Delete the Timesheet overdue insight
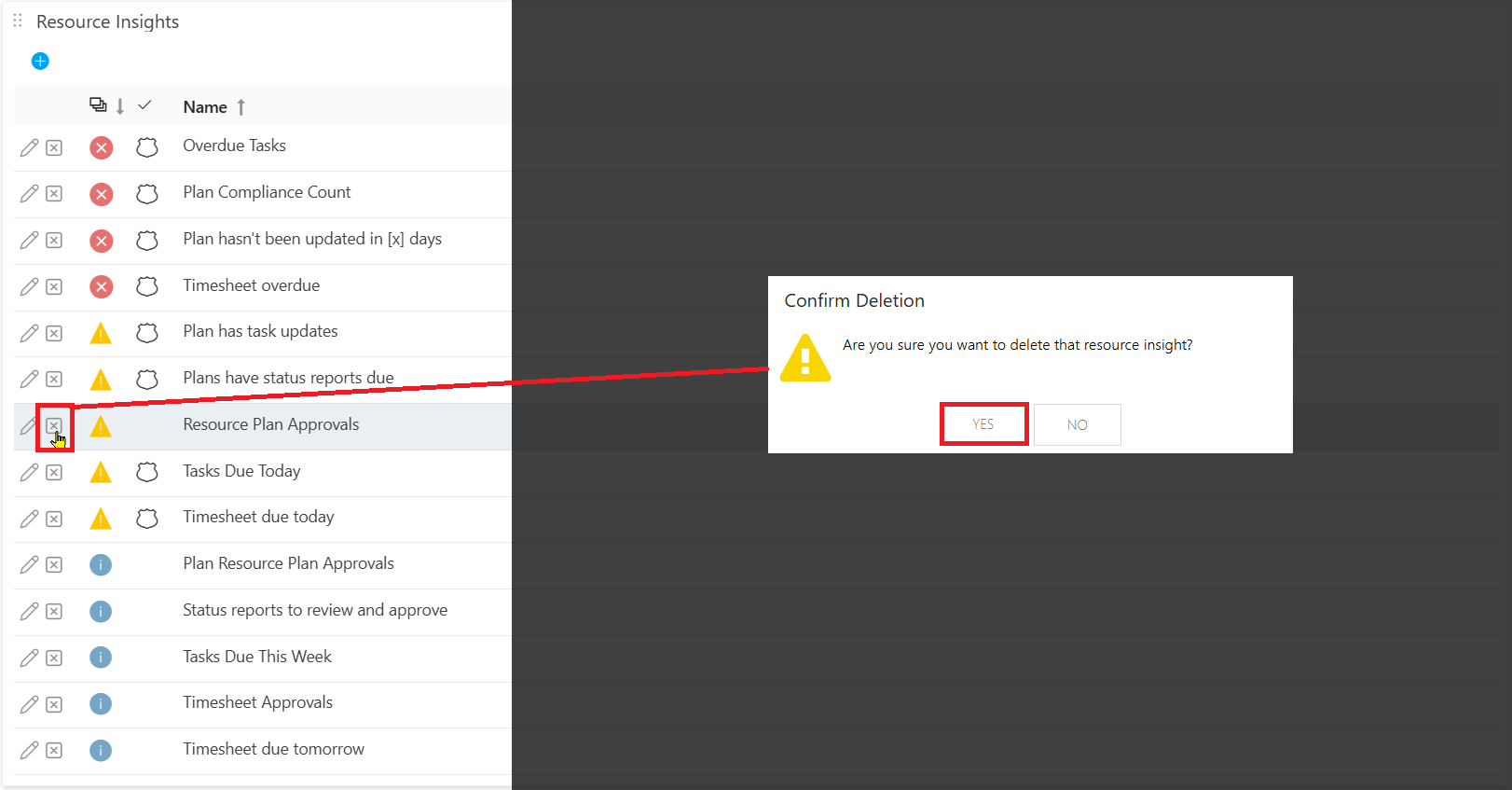The image size is (1512, 790). click(x=54, y=286)
